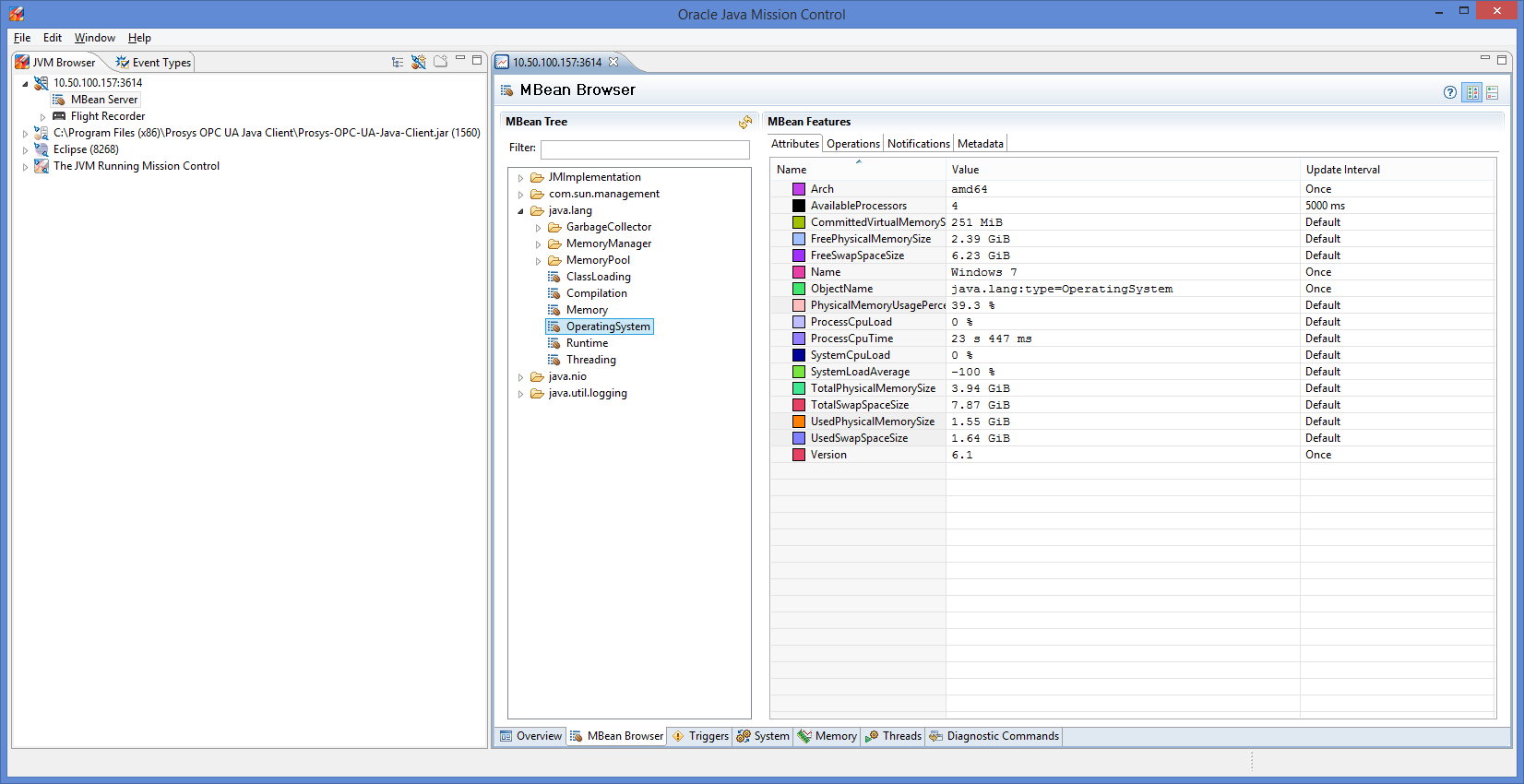The image size is (1524, 784).
Task: Click The JVM Running Mission Control icon
Action: 42,166
